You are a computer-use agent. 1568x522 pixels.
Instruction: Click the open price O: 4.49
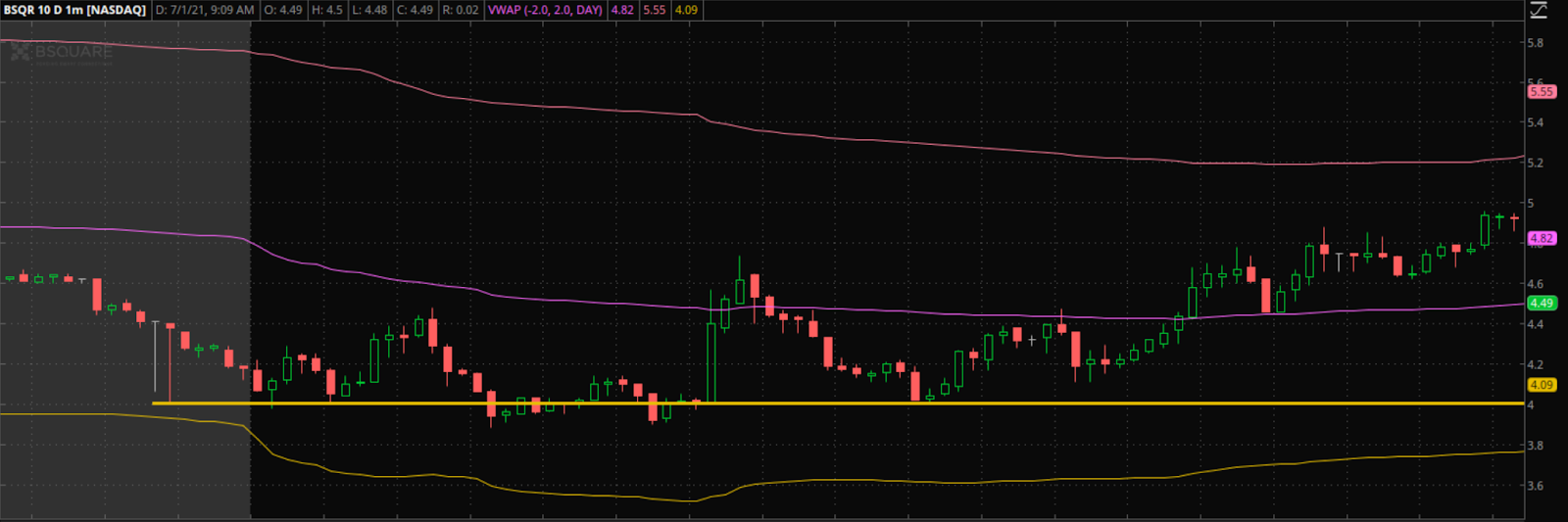coord(283,10)
